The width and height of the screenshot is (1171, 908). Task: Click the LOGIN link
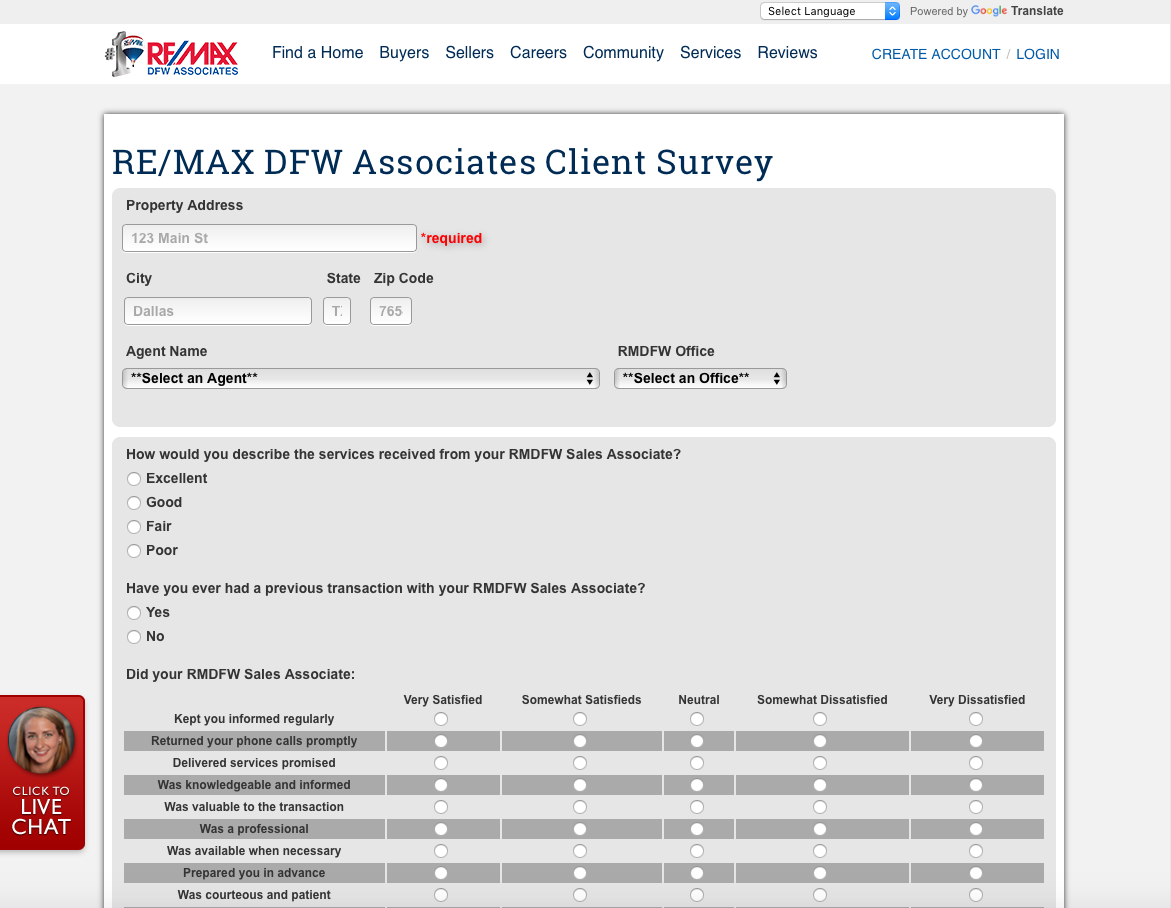(x=1037, y=54)
